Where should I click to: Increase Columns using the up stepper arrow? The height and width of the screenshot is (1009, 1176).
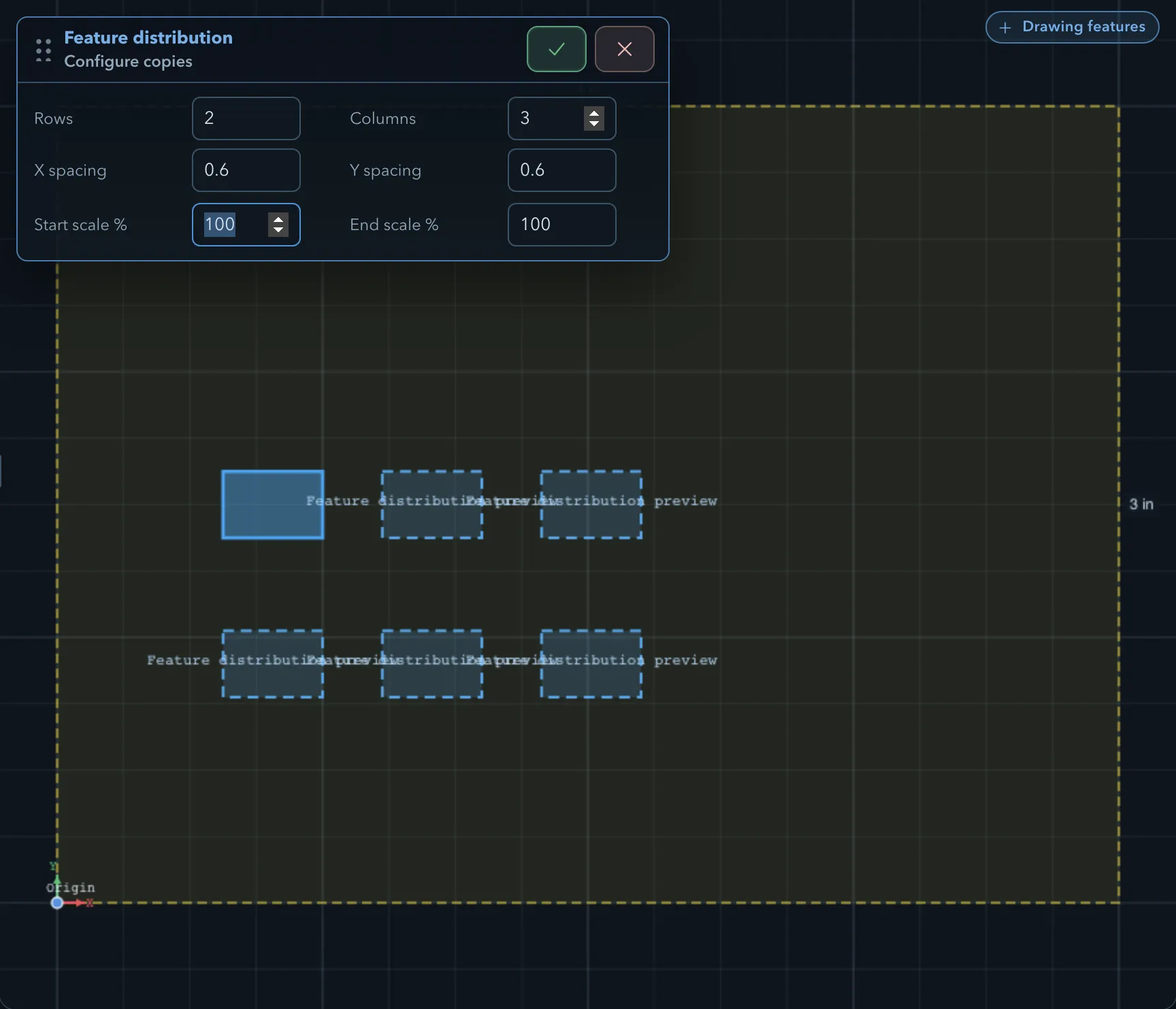coord(594,113)
